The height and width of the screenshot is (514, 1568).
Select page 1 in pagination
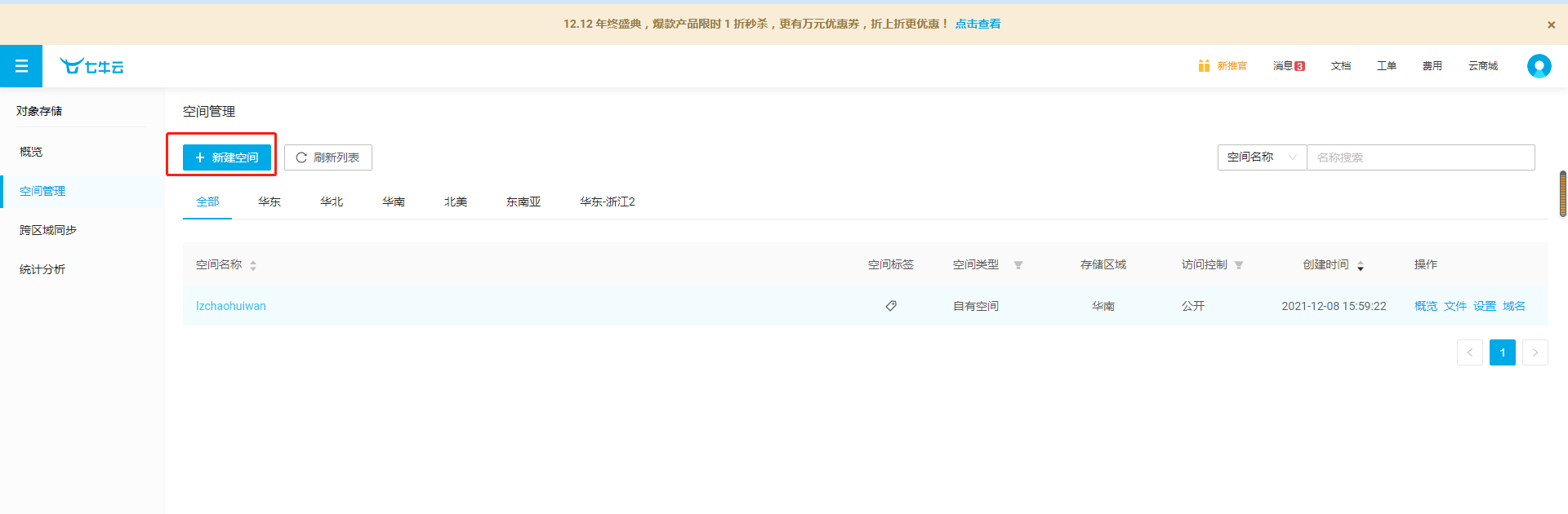1503,352
